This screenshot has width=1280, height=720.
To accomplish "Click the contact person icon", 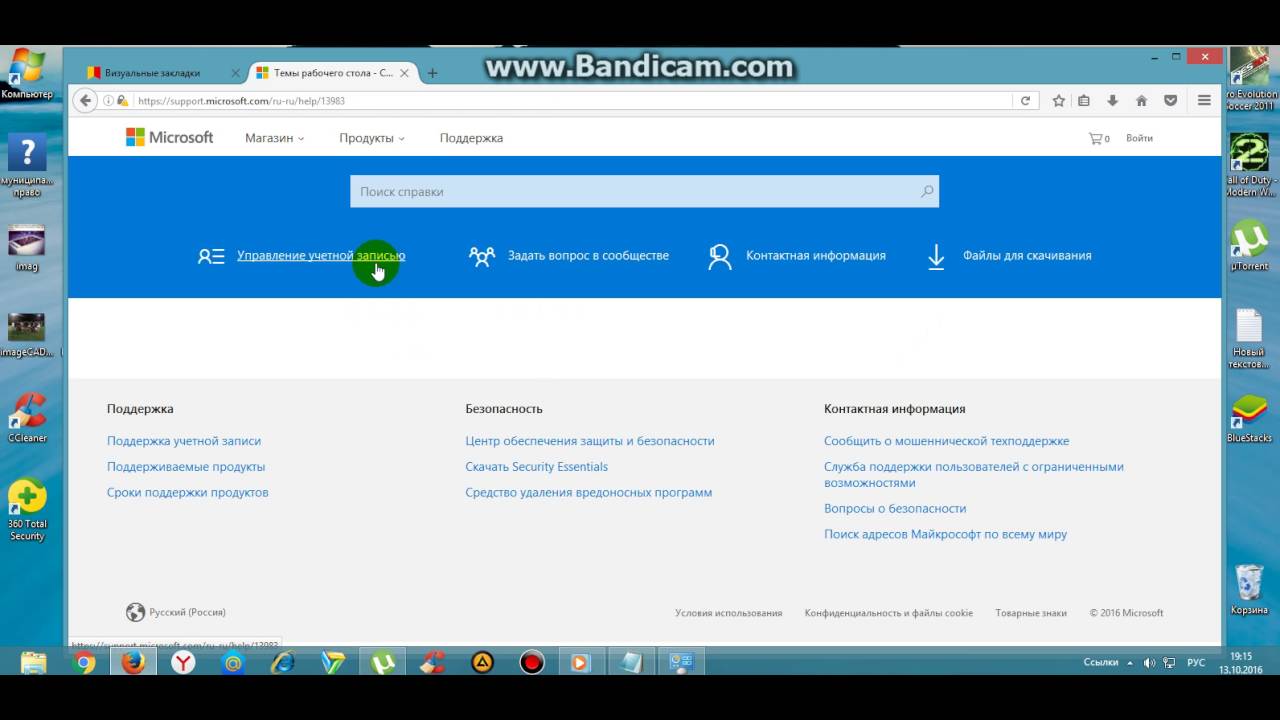I will click(x=720, y=256).
